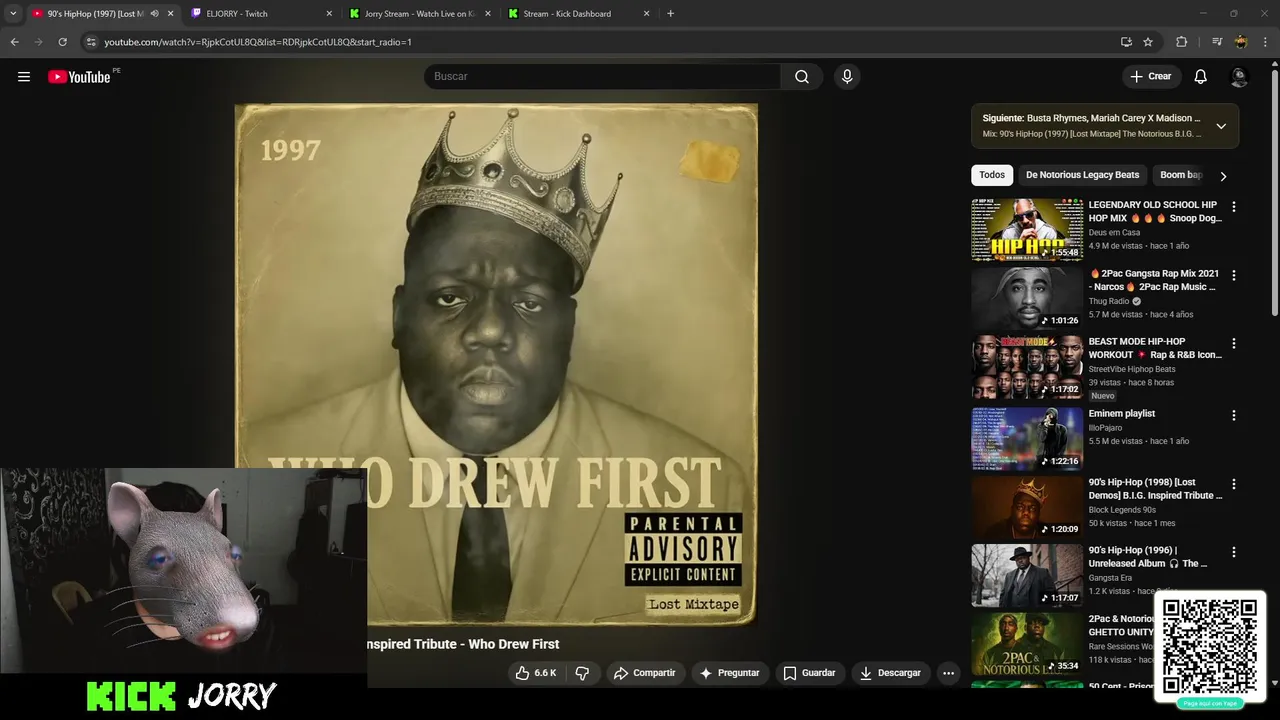This screenshot has width=1280, height=720.
Task: Open the tab search dropdown
Action: coord(13,14)
